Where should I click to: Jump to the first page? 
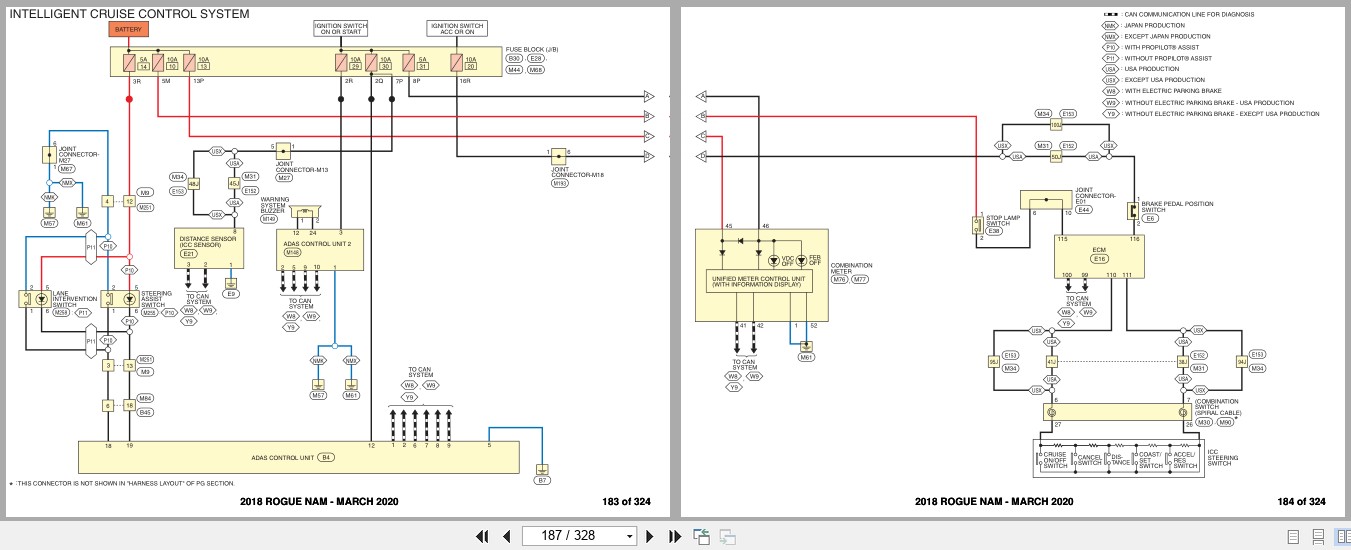tap(483, 536)
